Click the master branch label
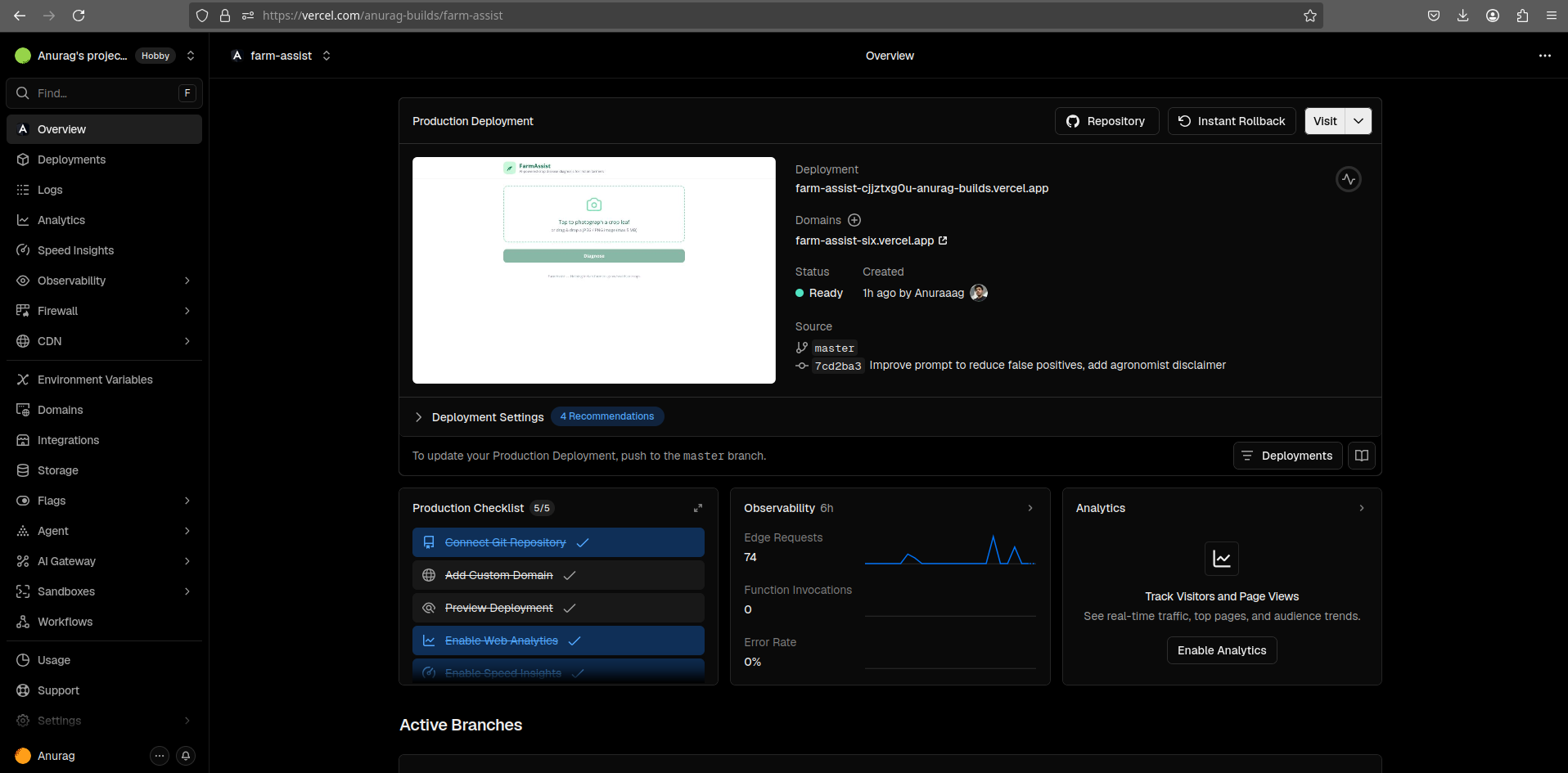Screen dimensions: 1568x773 (x=834, y=348)
